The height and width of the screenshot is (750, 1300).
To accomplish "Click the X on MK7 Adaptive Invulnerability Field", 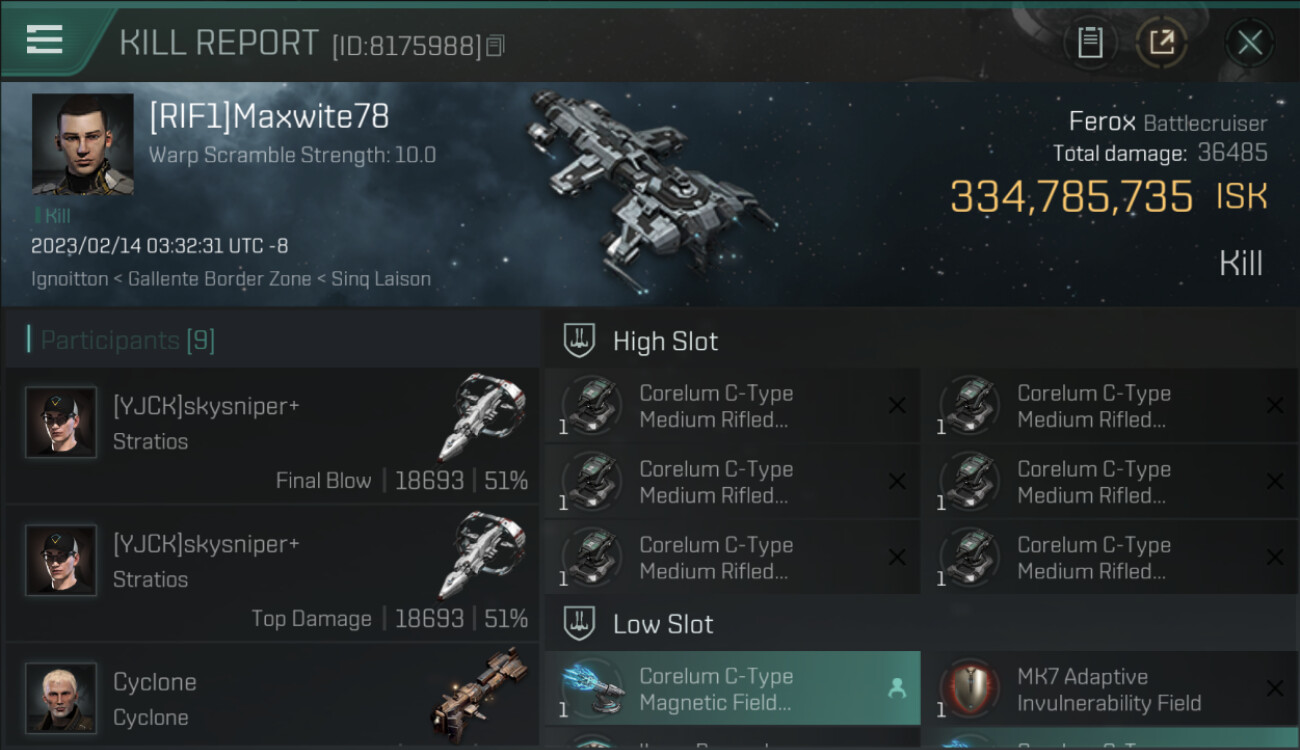I will pos(1275,688).
